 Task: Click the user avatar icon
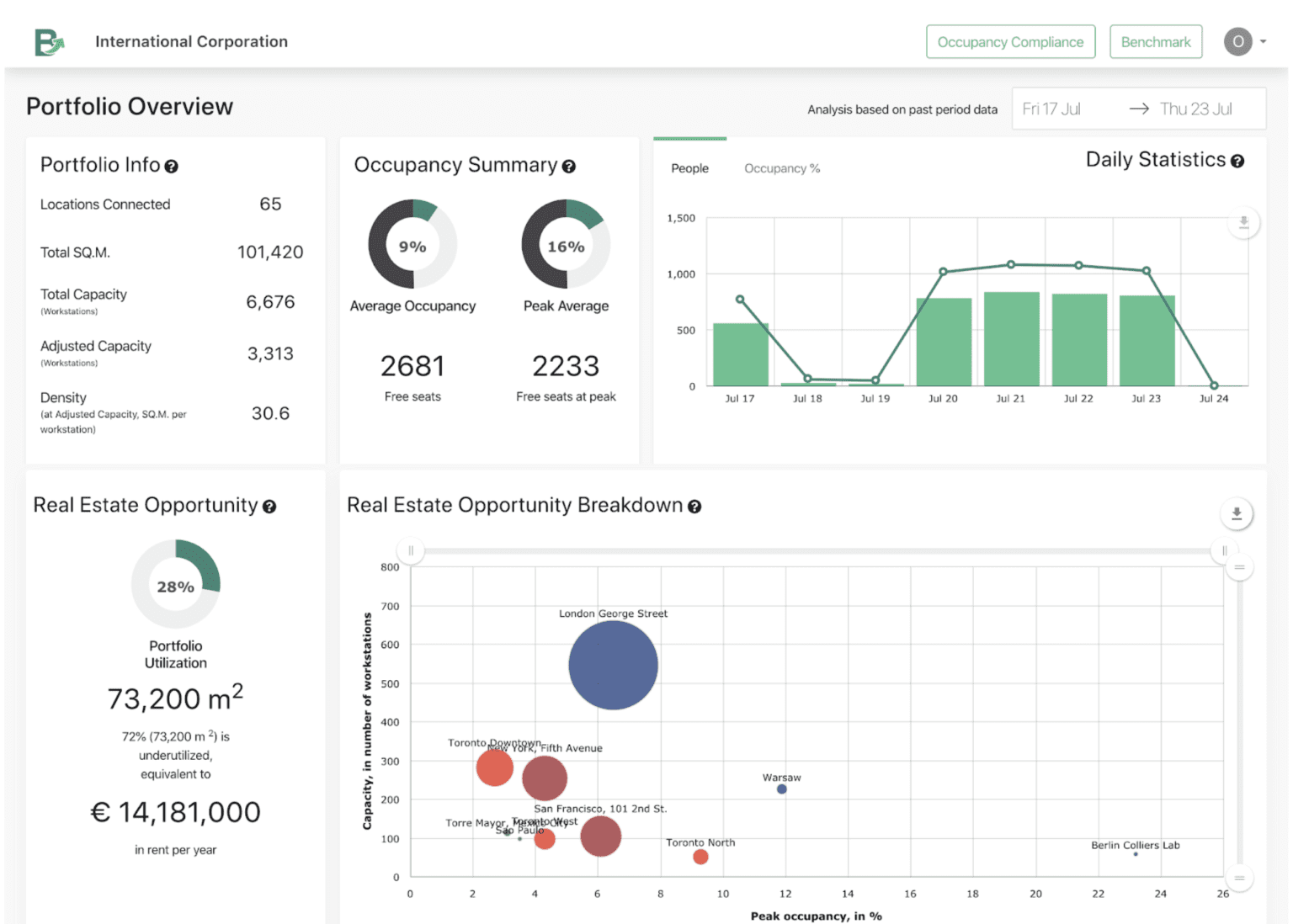coord(1237,41)
